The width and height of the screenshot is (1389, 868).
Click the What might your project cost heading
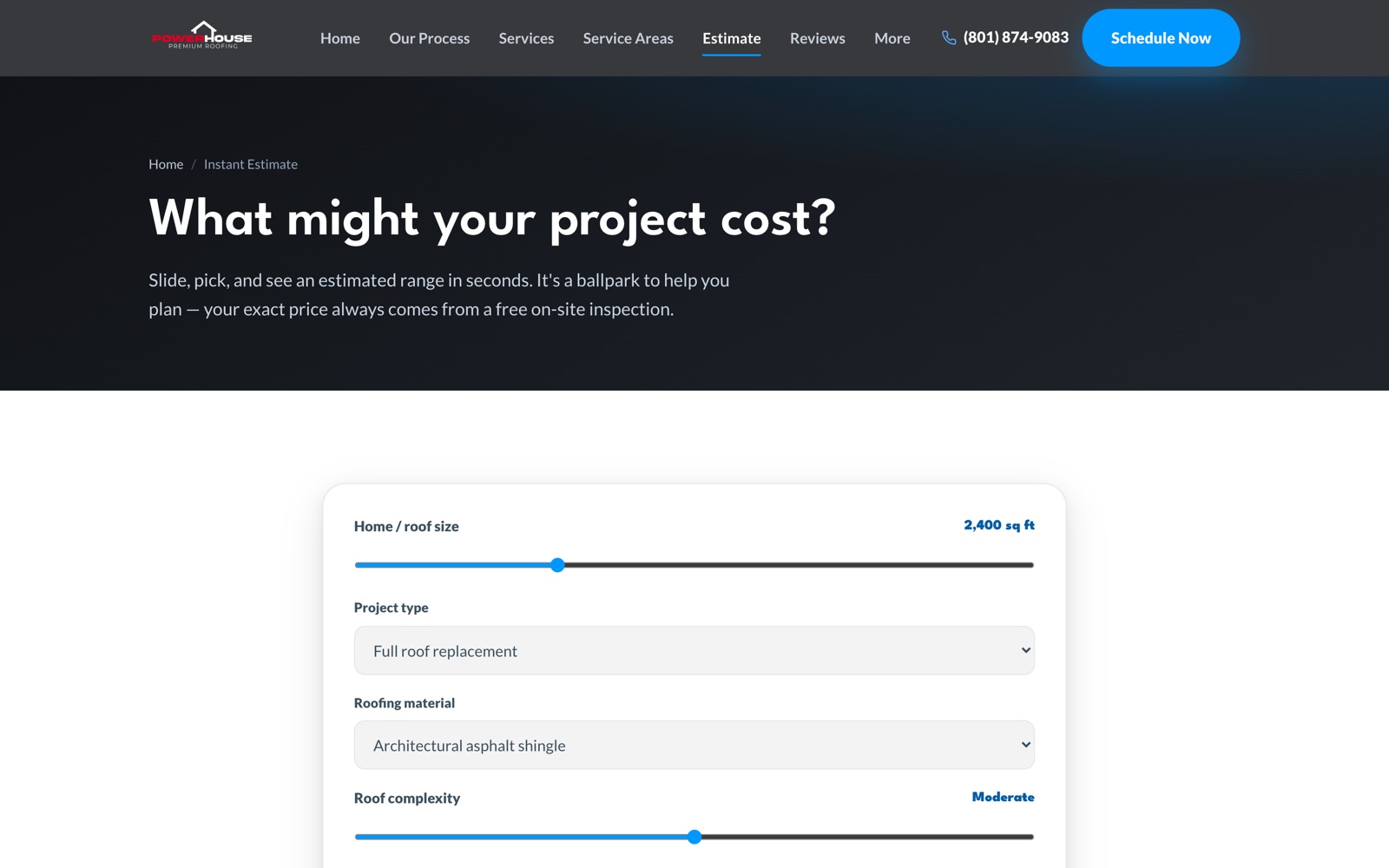tap(492, 219)
